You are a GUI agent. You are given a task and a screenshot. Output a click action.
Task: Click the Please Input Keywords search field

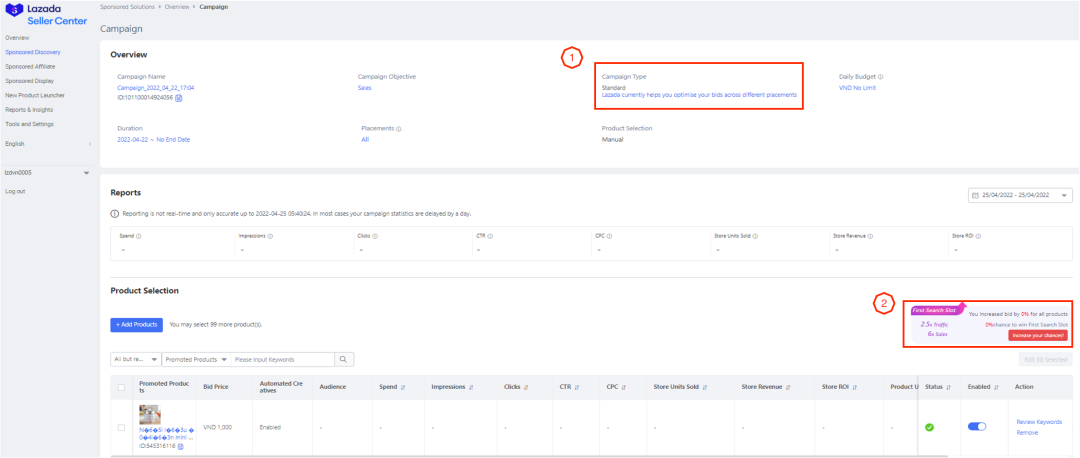coord(281,359)
